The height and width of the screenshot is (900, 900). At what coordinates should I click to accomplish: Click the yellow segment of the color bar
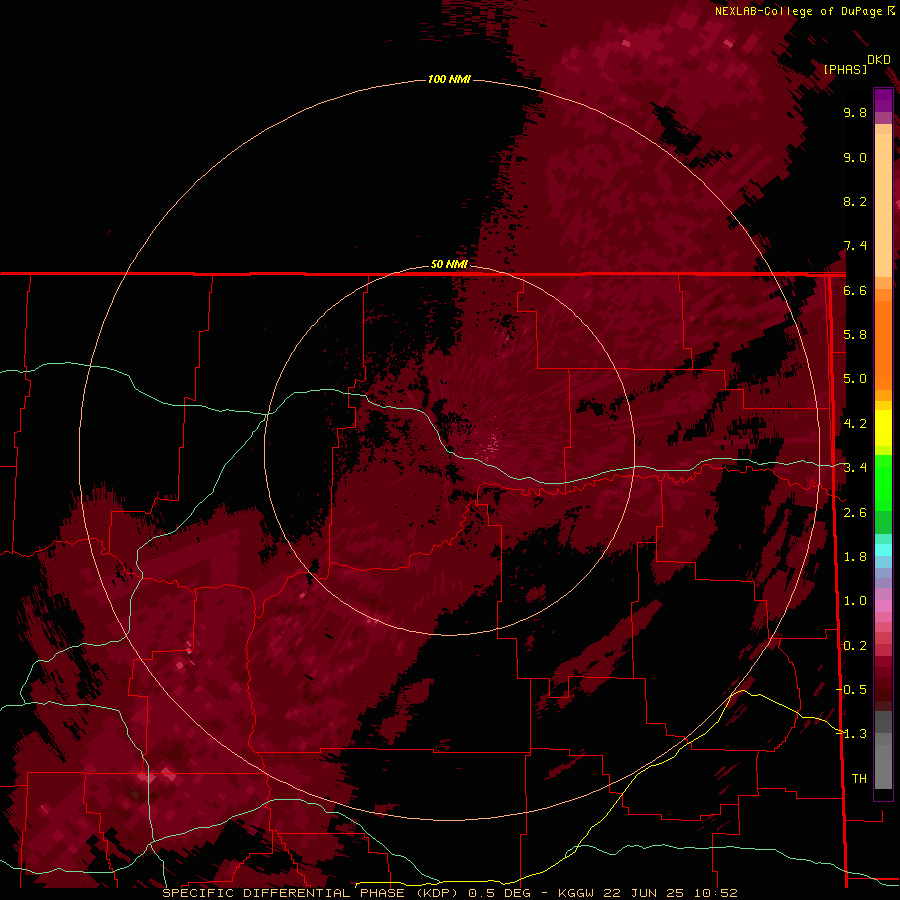(883, 428)
